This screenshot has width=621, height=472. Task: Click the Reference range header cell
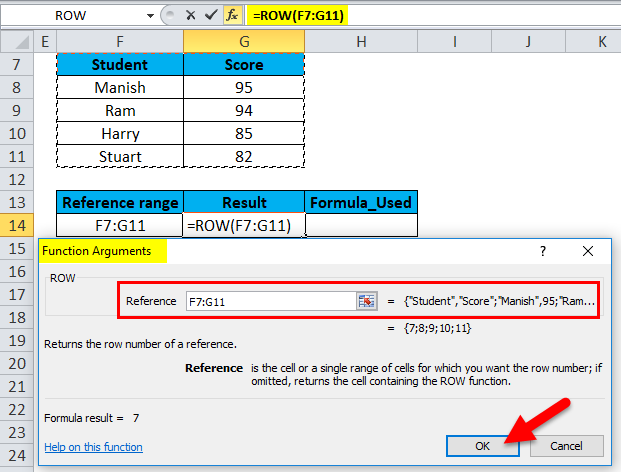click(x=120, y=202)
